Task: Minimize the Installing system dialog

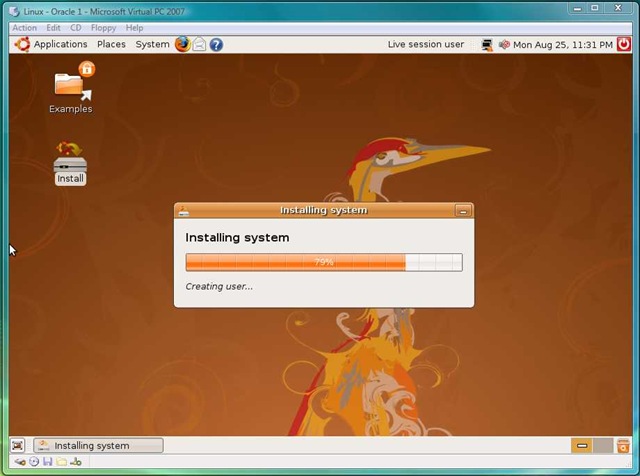Action: [x=463, y=211]
